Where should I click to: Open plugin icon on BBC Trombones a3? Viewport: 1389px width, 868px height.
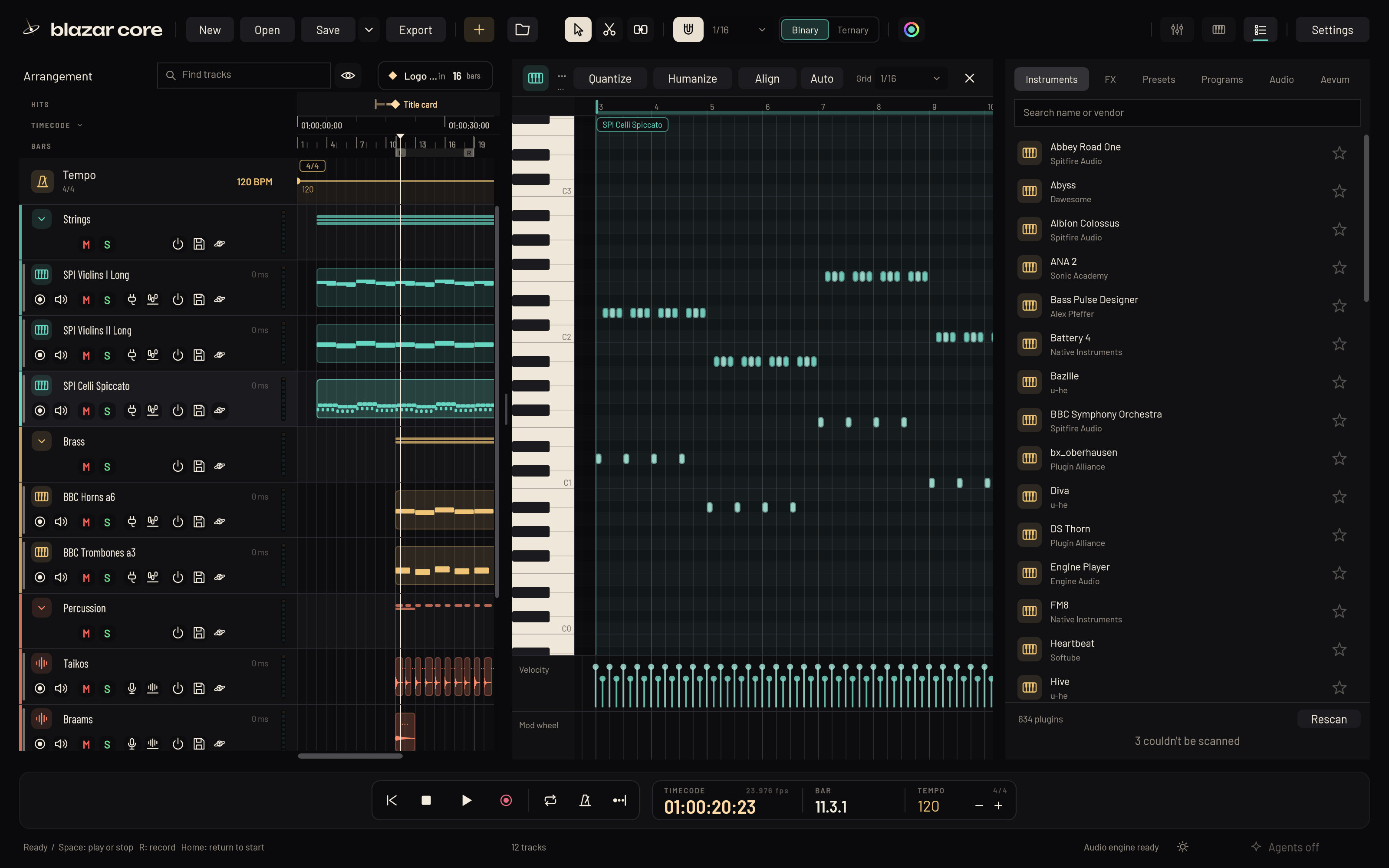click(132, 577)
